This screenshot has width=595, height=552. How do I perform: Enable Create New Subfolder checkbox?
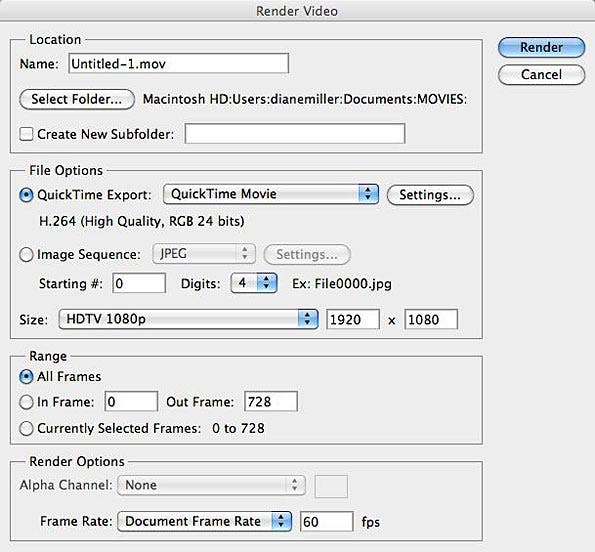pyautogui.click(x=26, y=134)
